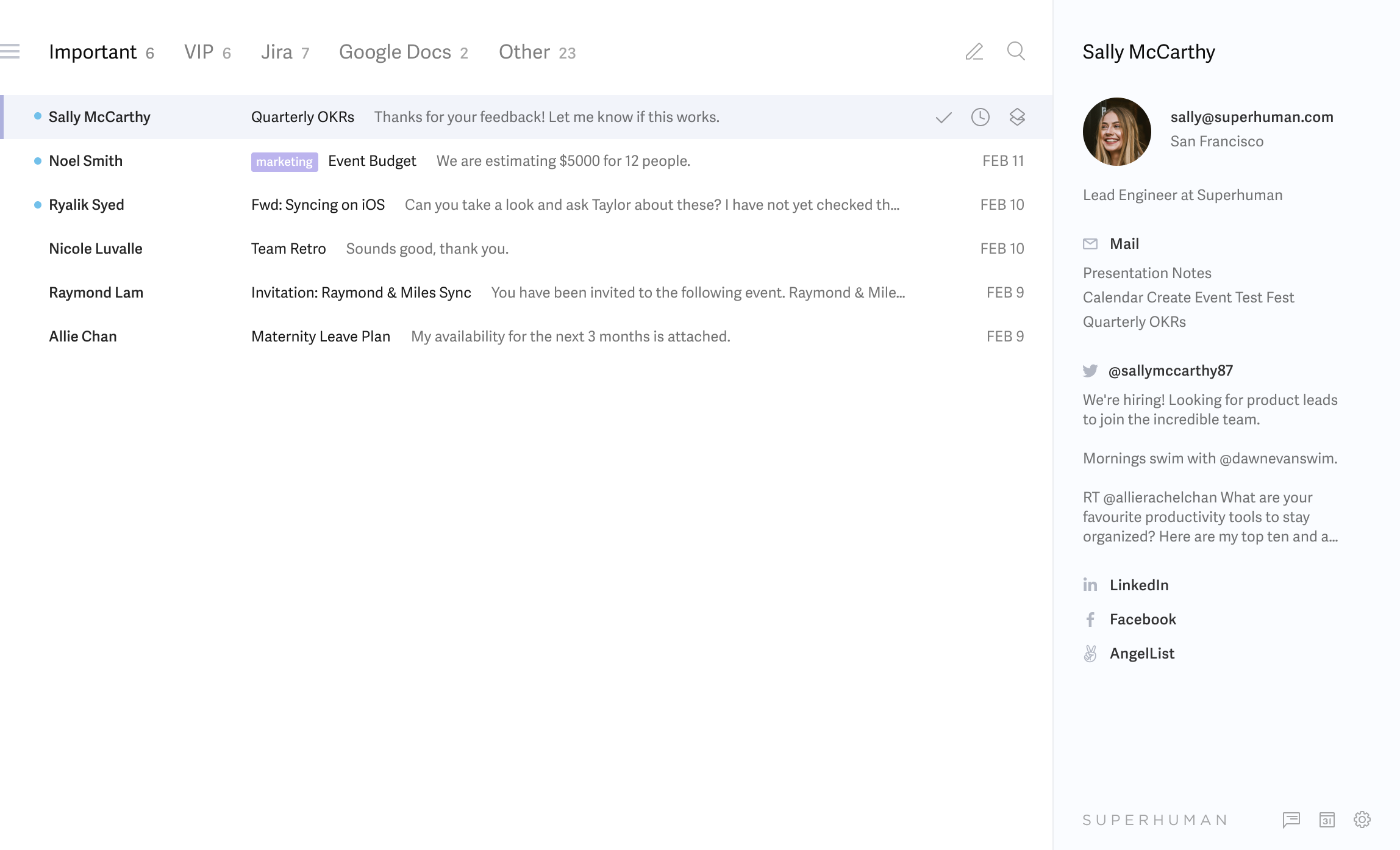Compose a new email with the pen icon
Screen dimensions: 1400x850
pyautogui.click(x=974, y=52)
